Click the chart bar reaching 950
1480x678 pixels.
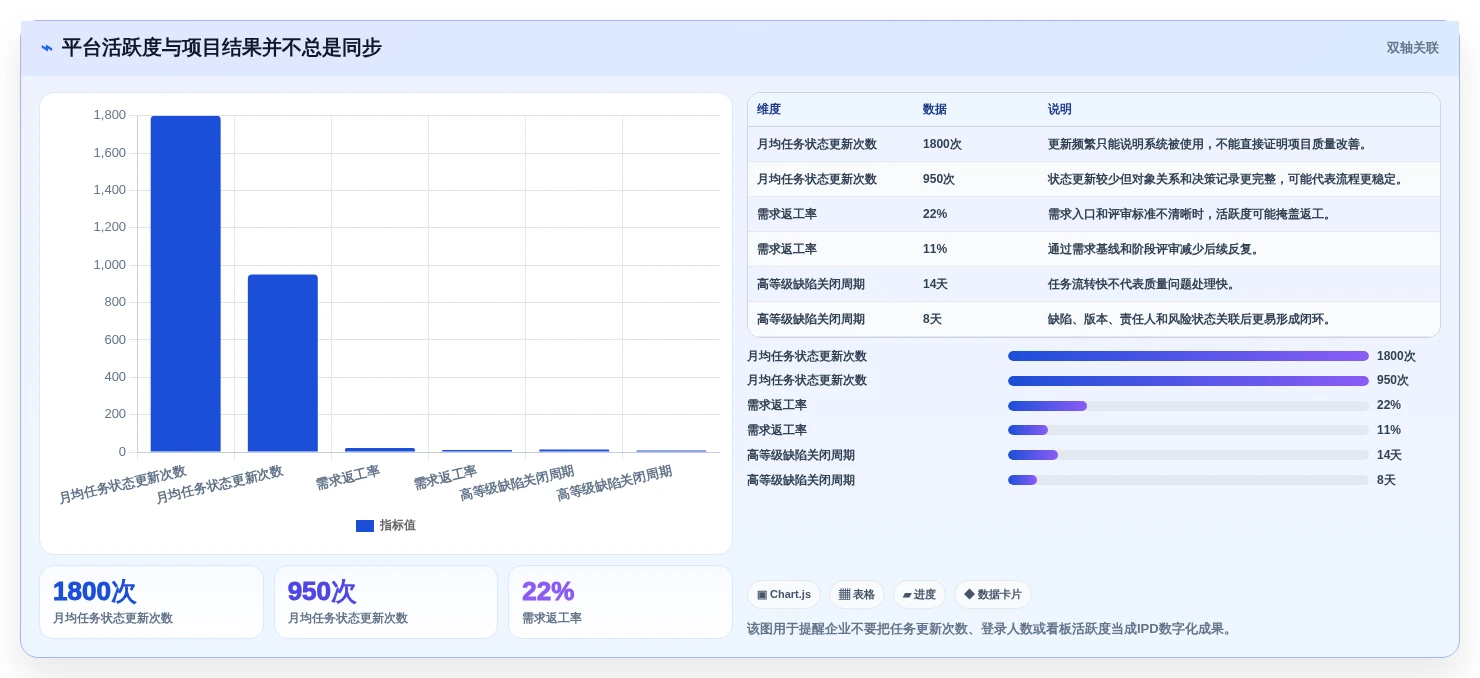coord(283,363)
